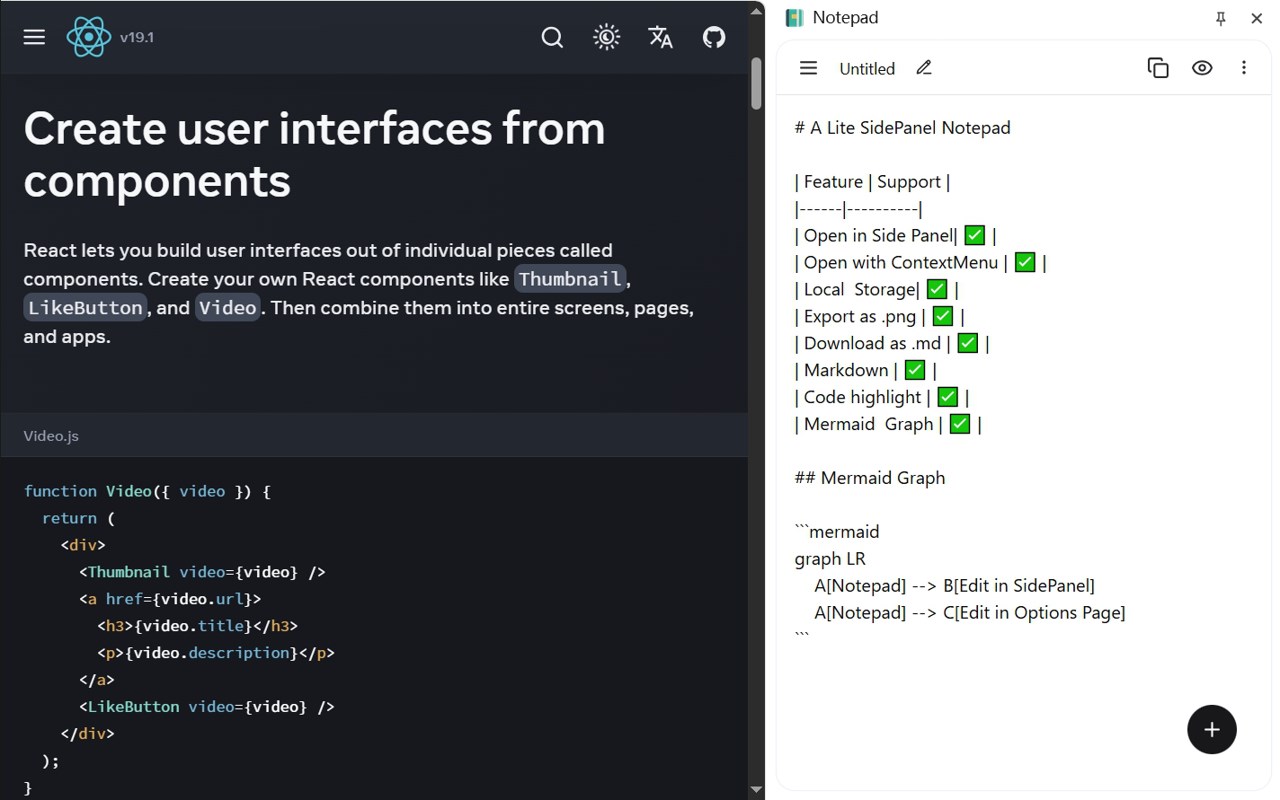The image size is (1280, 800).
Task: Click the page scrollbar thumb
Action: pos(757,82)
